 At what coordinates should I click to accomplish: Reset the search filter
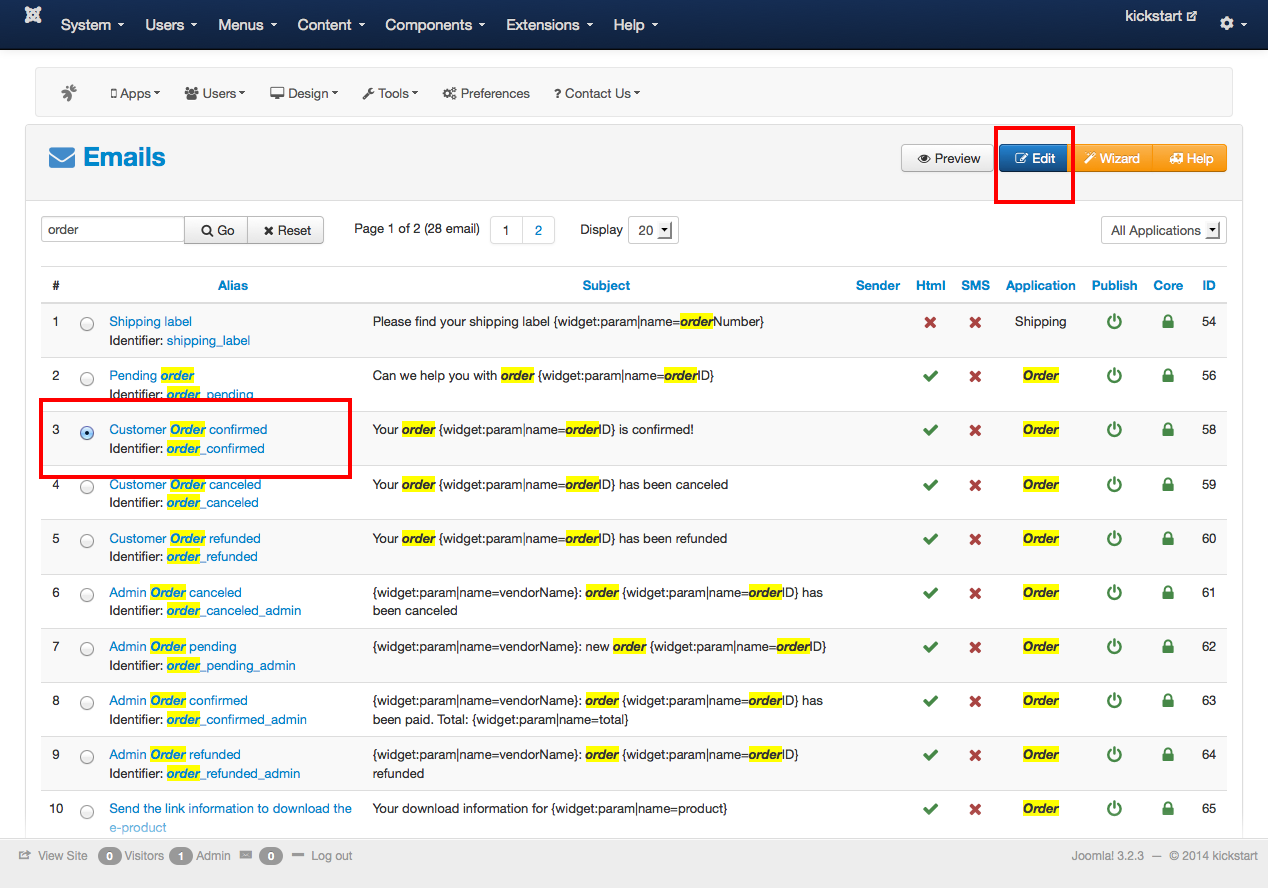point(286,230)
